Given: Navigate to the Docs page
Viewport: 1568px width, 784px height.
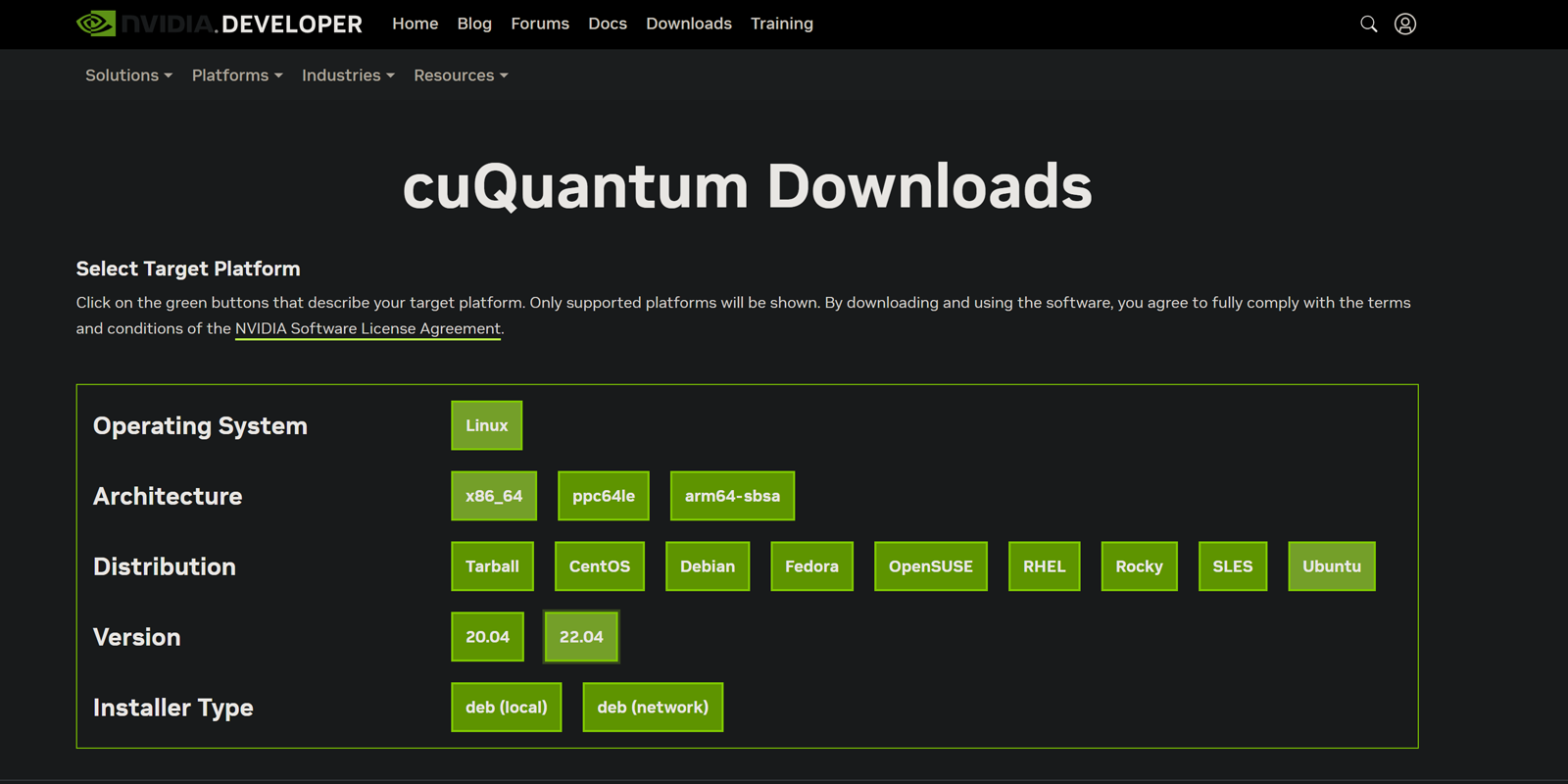Looking at the screenshot, I should click(x=607, y=24).
